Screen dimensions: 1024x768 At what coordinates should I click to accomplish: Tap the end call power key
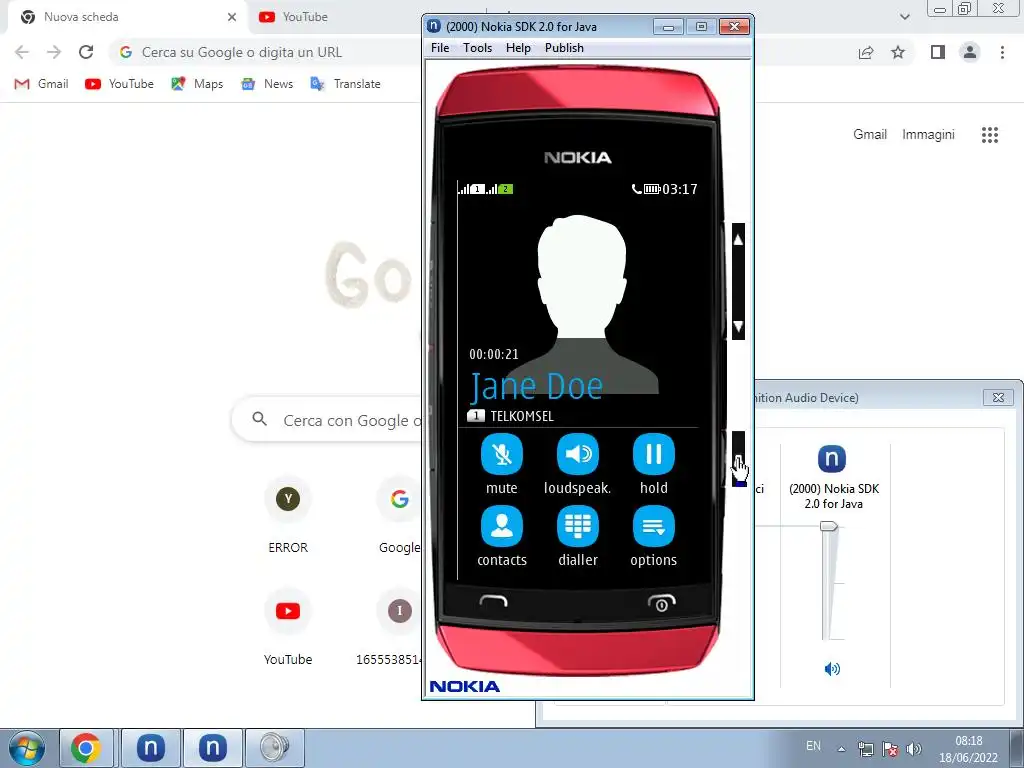[x=661, y=602]
